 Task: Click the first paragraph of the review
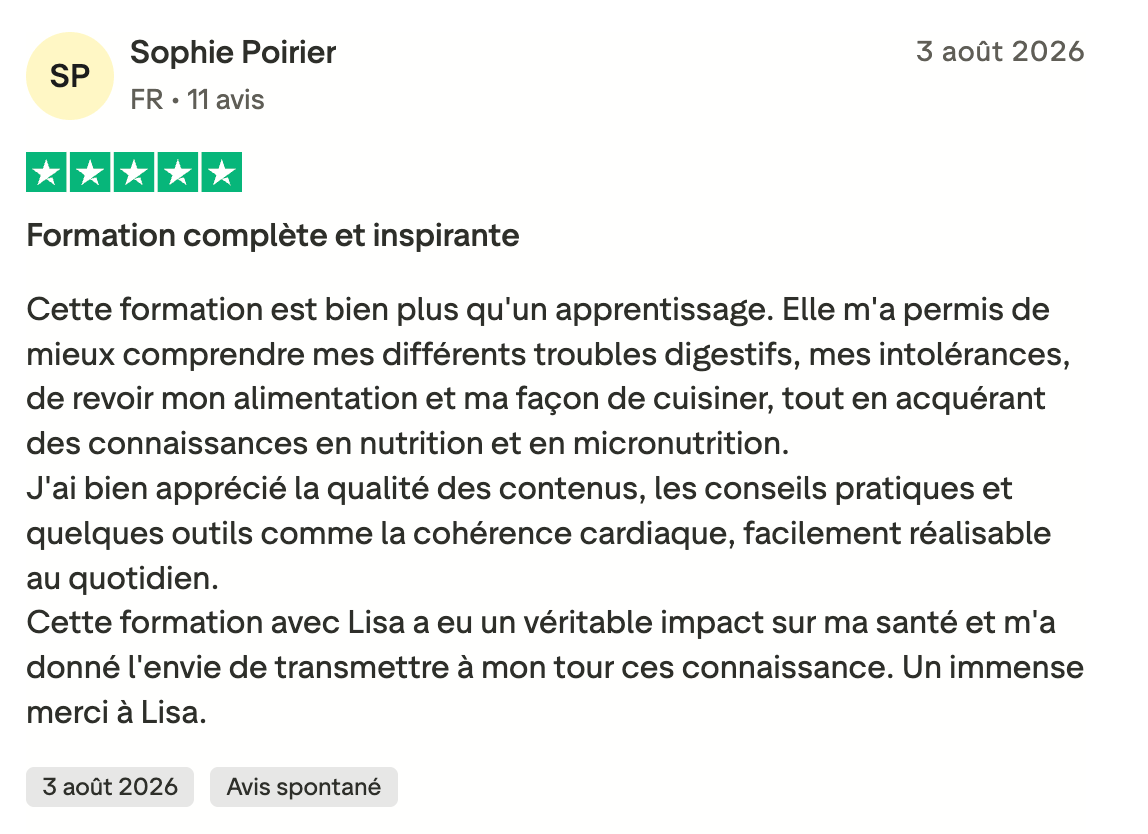click(x=548, y=376)
